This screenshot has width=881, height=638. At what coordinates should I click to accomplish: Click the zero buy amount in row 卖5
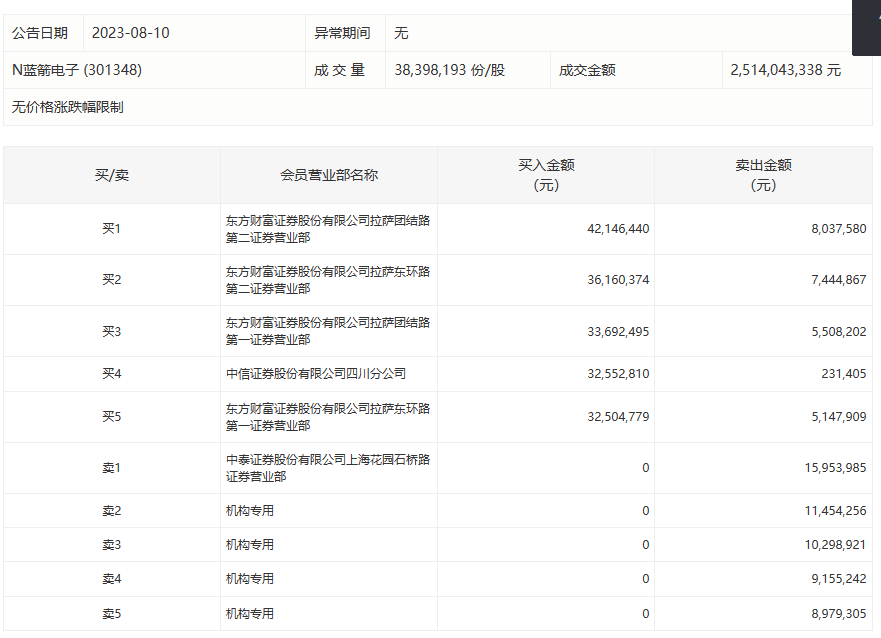click(x=646, y=614)
